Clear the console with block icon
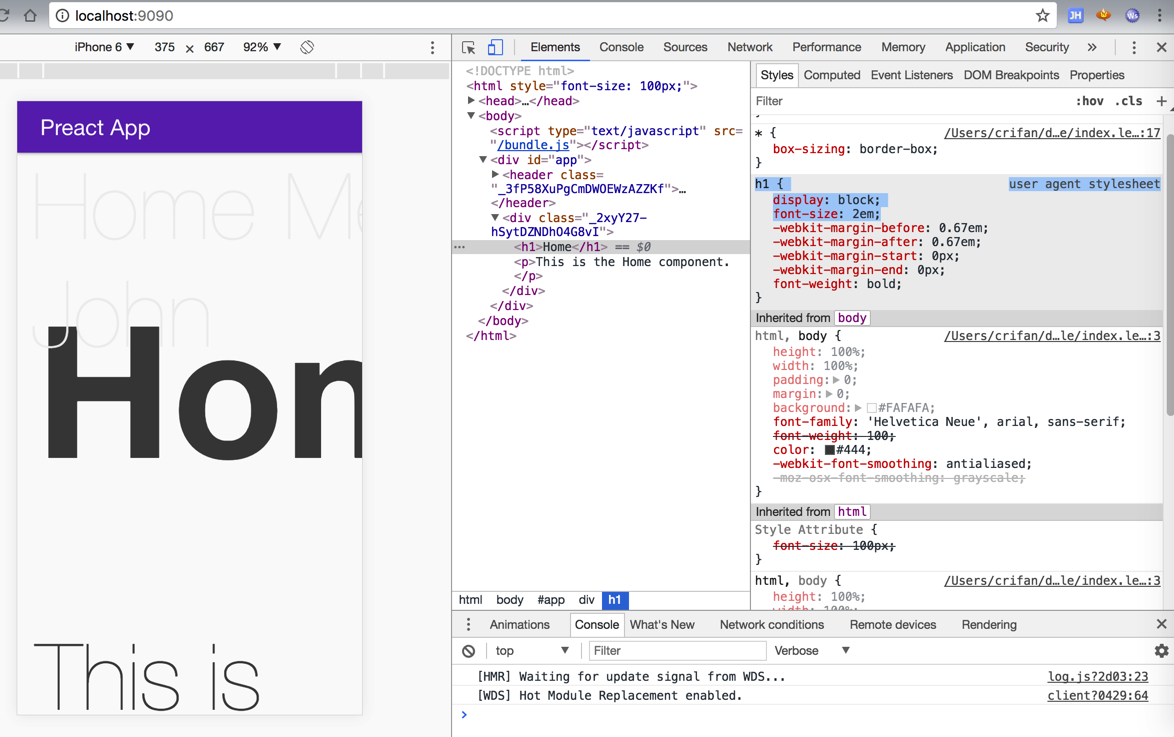 [x=469, y=651]
